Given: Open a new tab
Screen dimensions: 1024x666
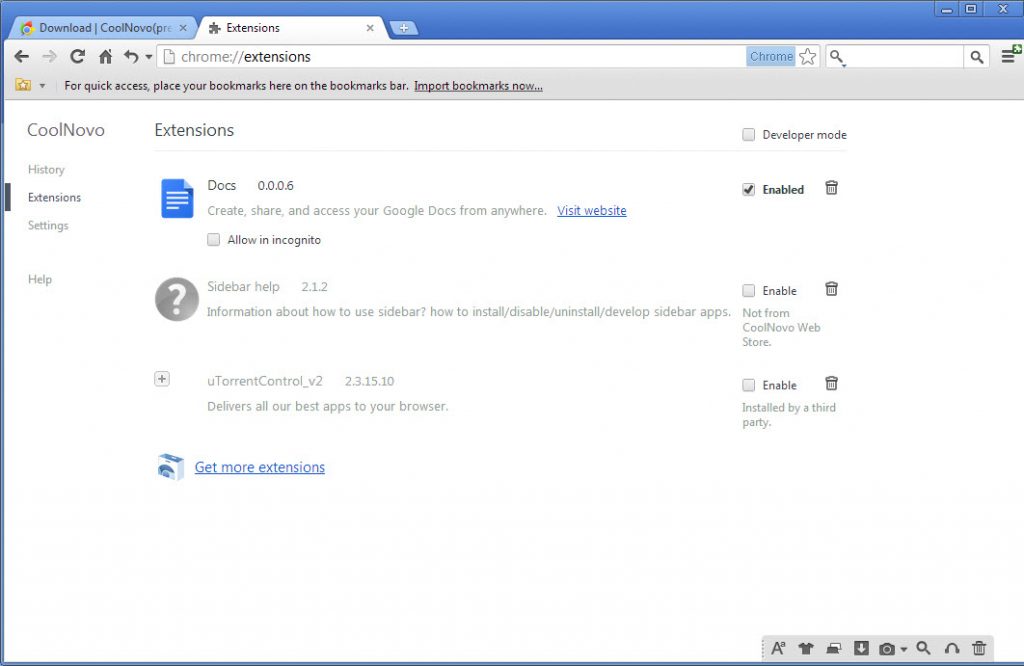Looking at the screenshot, I should coord(404,28).
